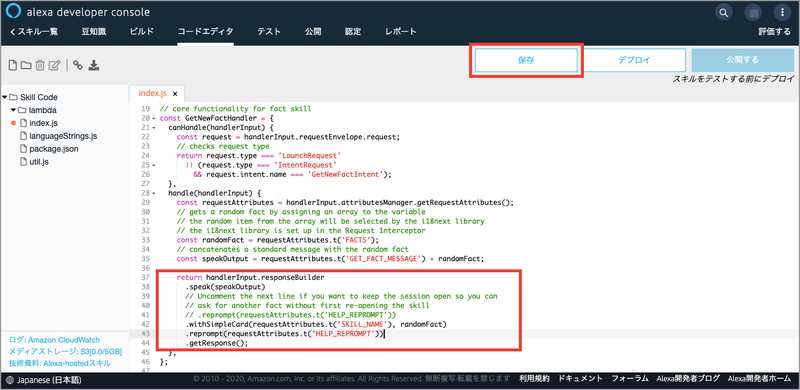
Task: Fold code at line 28
Action: click(x=154, y=193)
